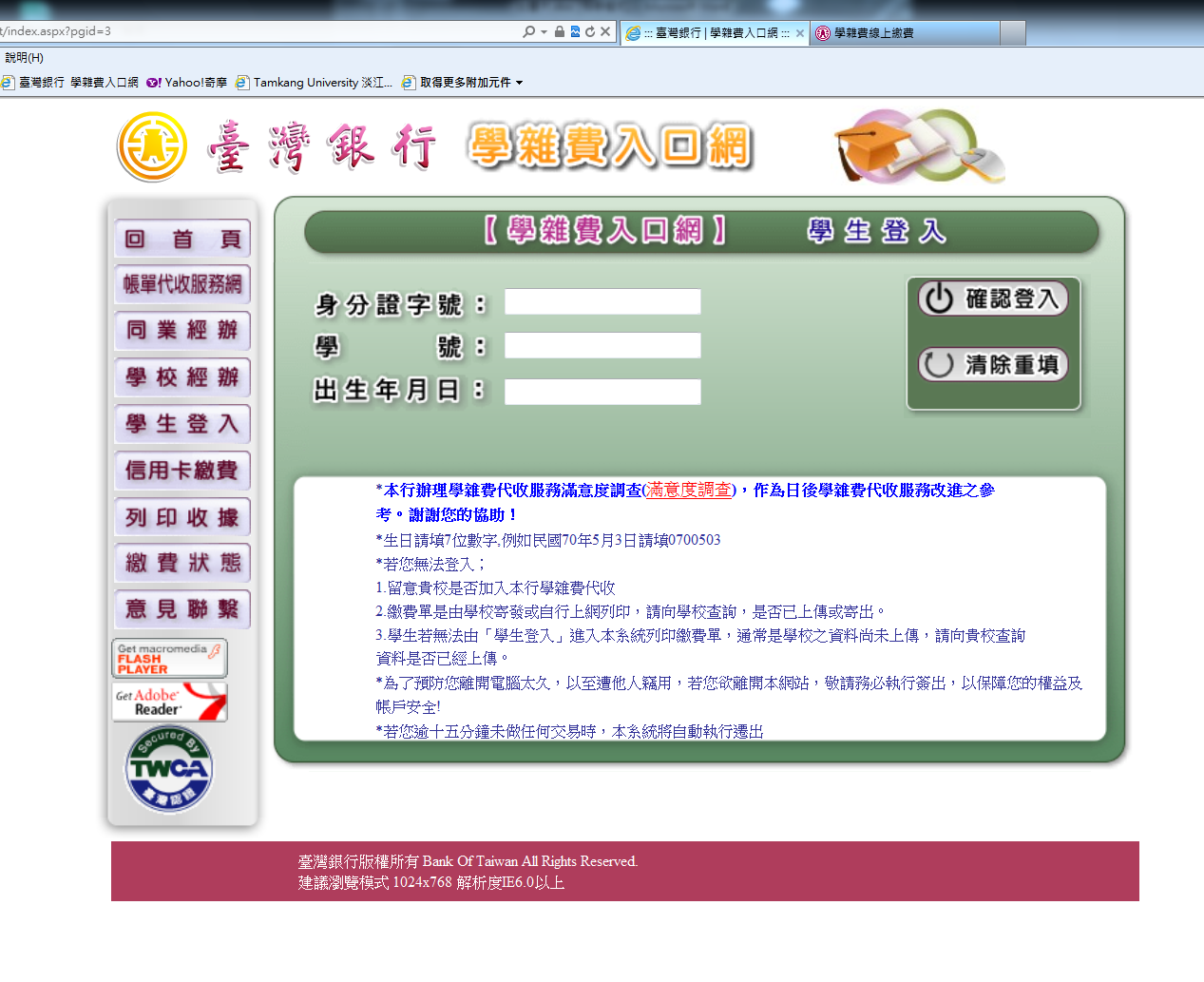Image resolution: width=1204 pixels, height=982 pixels.
Task: Click the security lock icon in address bar
Action: coord(560,31)
